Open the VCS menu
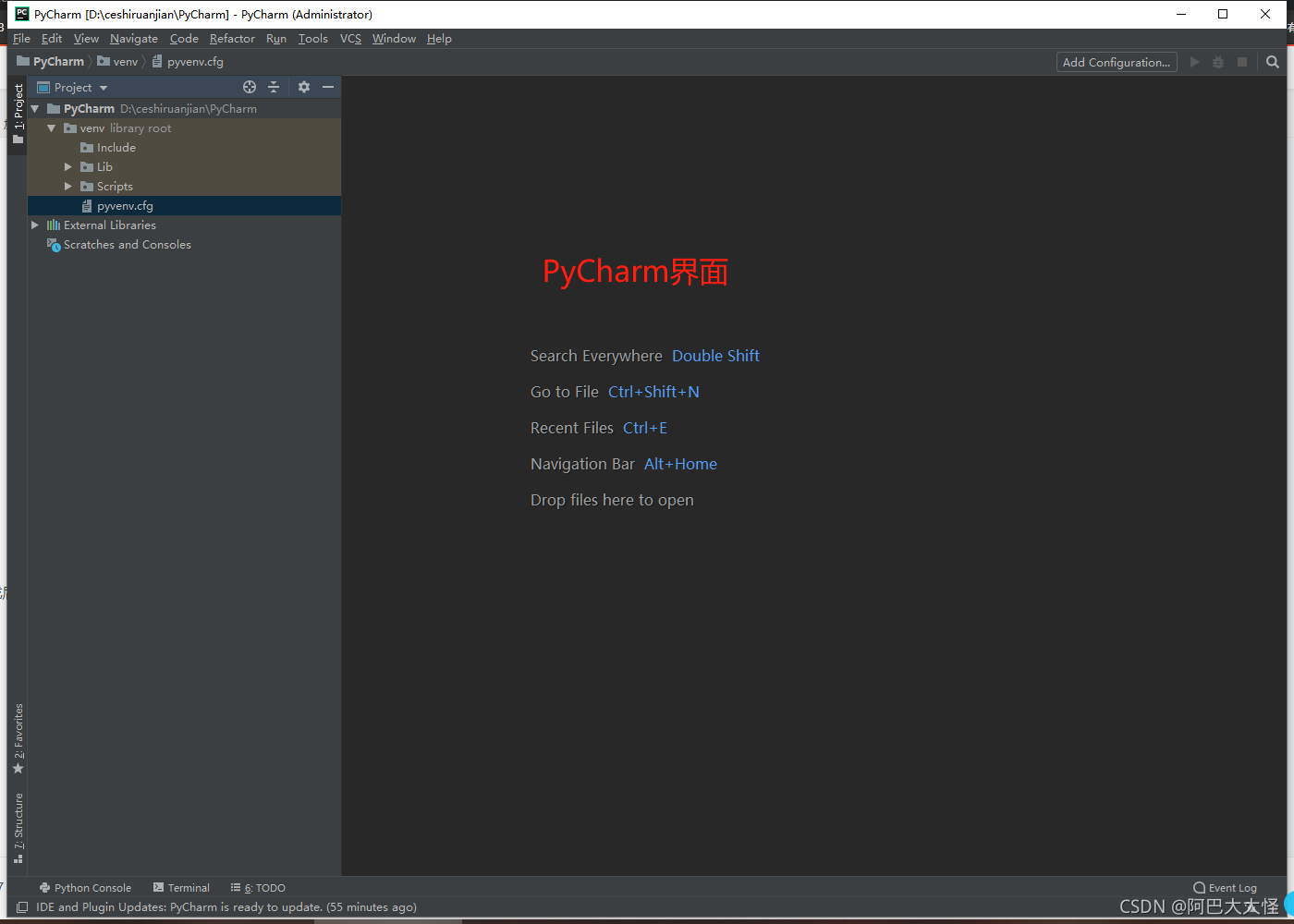The height and width of the screenshot is (924, 1294). pos(350,39)
